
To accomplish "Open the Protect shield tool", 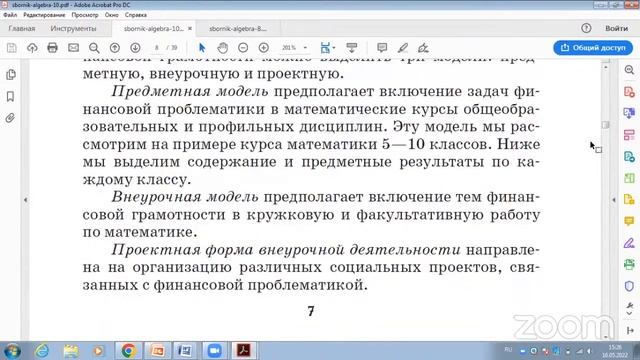I will 629,286.
